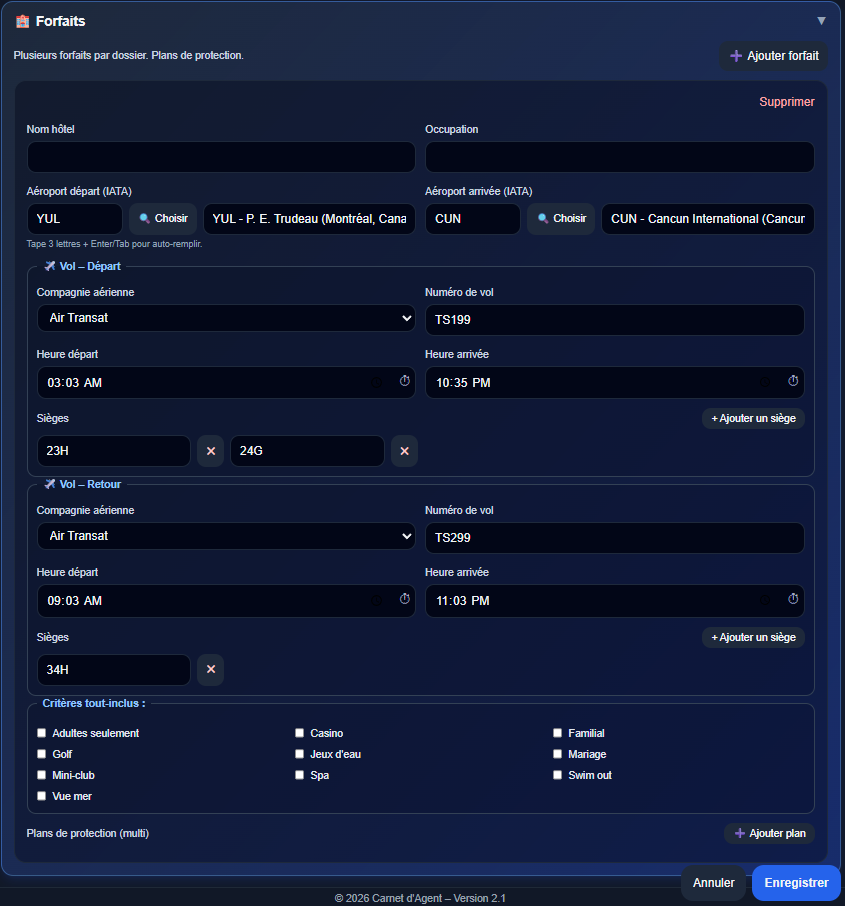Viewport: 845px width, 906px height.
Task: Click Choisir search for departure airport
Action: click(163, 219)
